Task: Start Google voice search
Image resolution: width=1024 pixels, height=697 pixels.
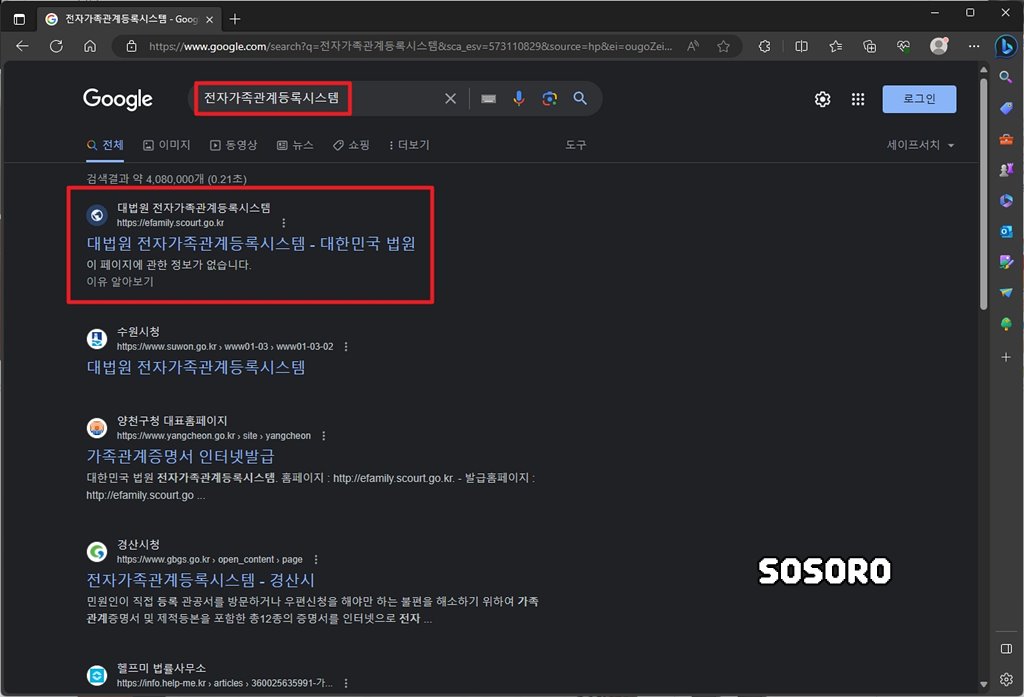Action: tap(519, 99)
